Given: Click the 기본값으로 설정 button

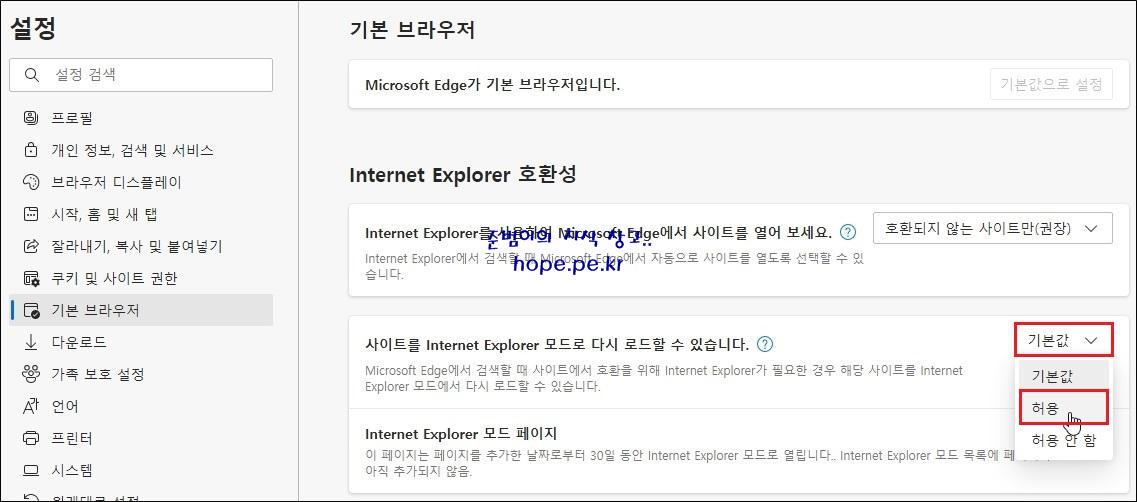Looking at the screenshot, I should point(1051,84).
